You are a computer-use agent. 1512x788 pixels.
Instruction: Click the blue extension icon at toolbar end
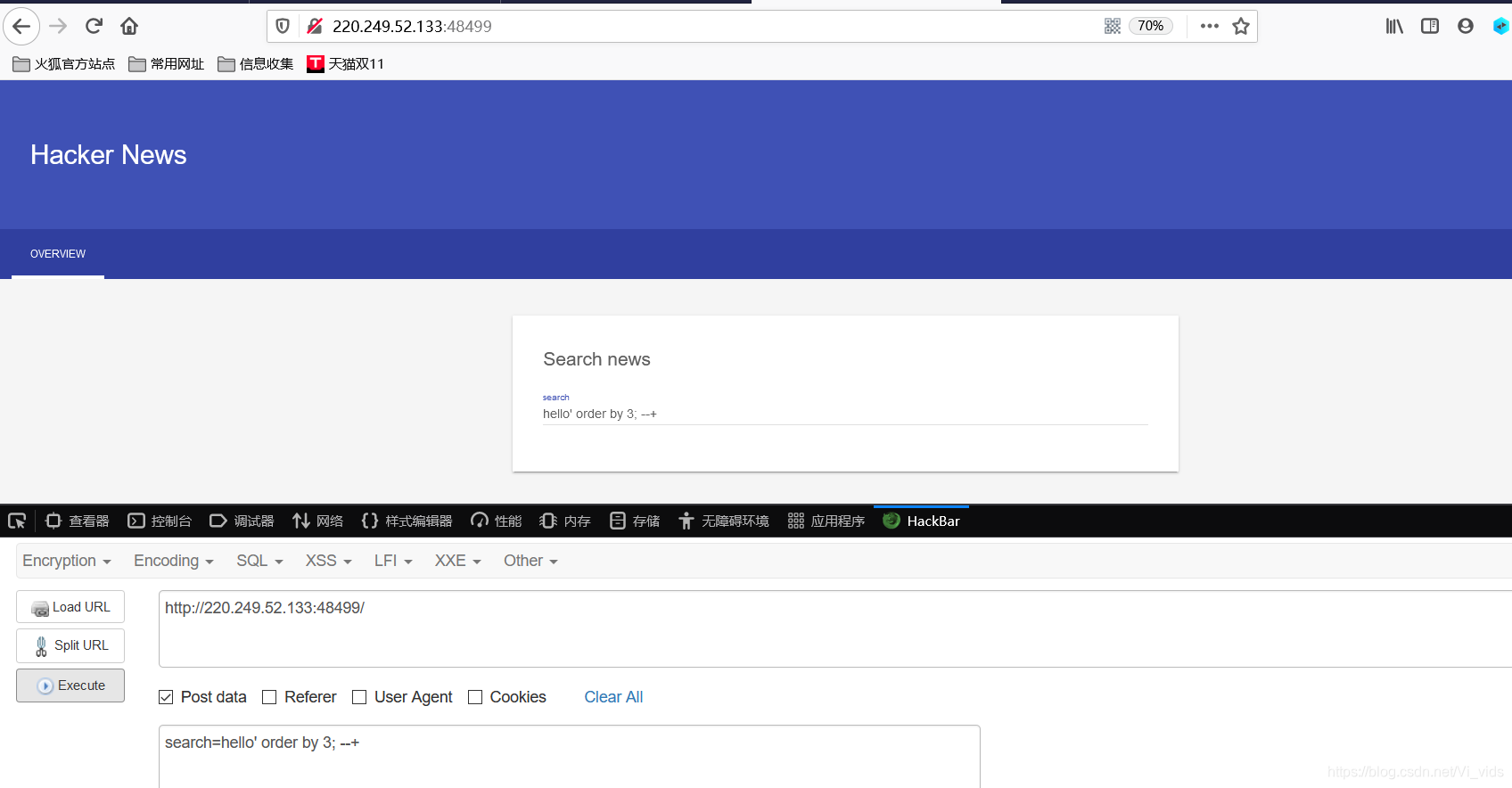[x=1500, y=26]
